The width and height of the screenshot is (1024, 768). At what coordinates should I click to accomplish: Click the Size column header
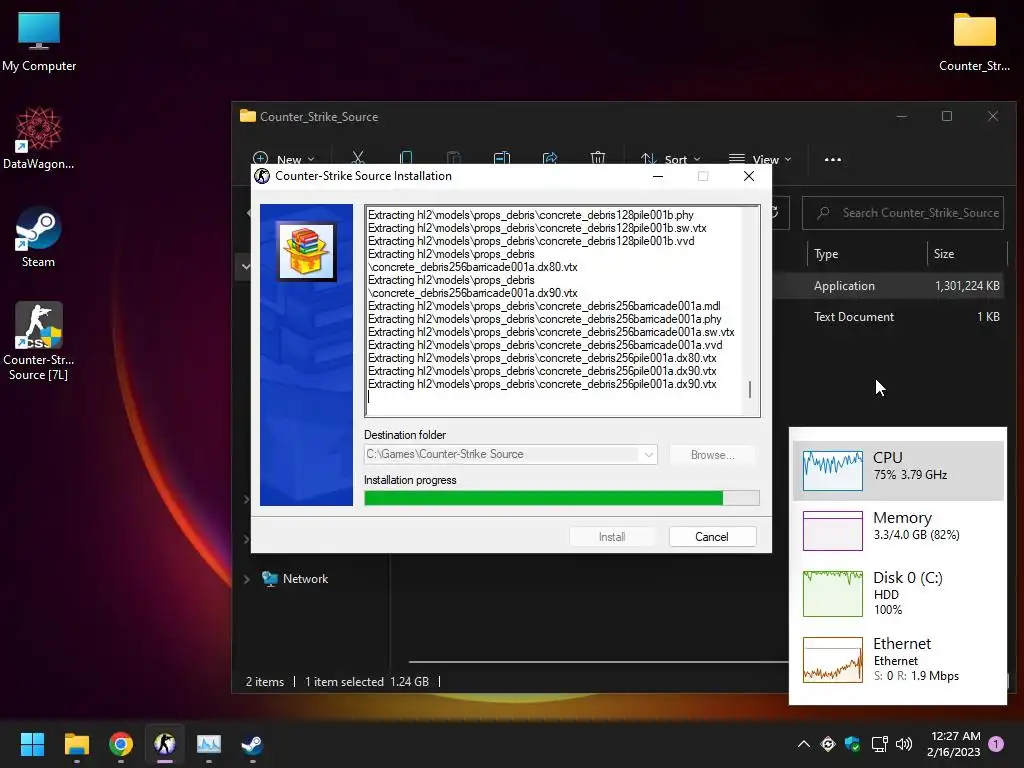pyautogui.click(x=944, y=254)
